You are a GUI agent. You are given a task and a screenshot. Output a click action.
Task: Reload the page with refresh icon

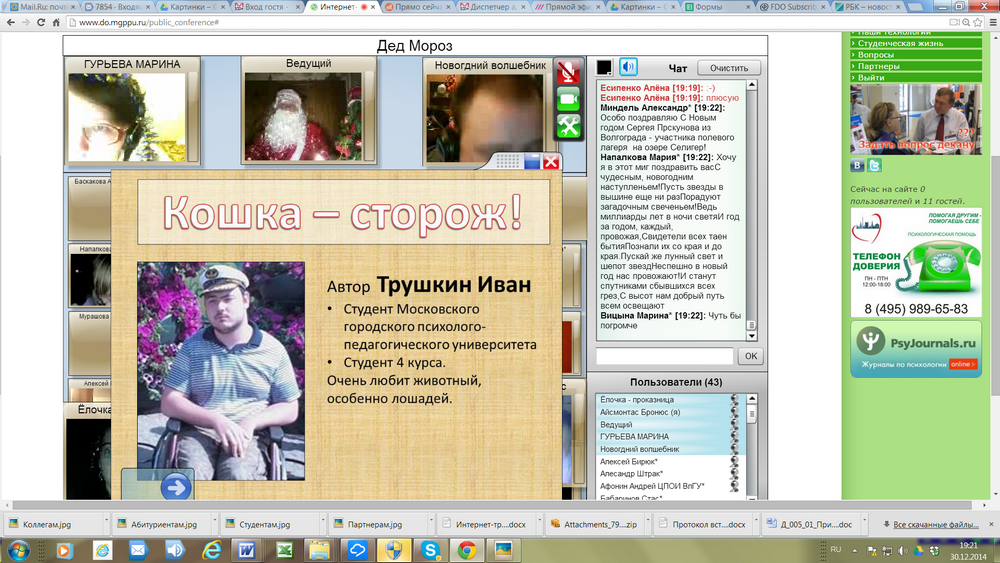[41, 22]
